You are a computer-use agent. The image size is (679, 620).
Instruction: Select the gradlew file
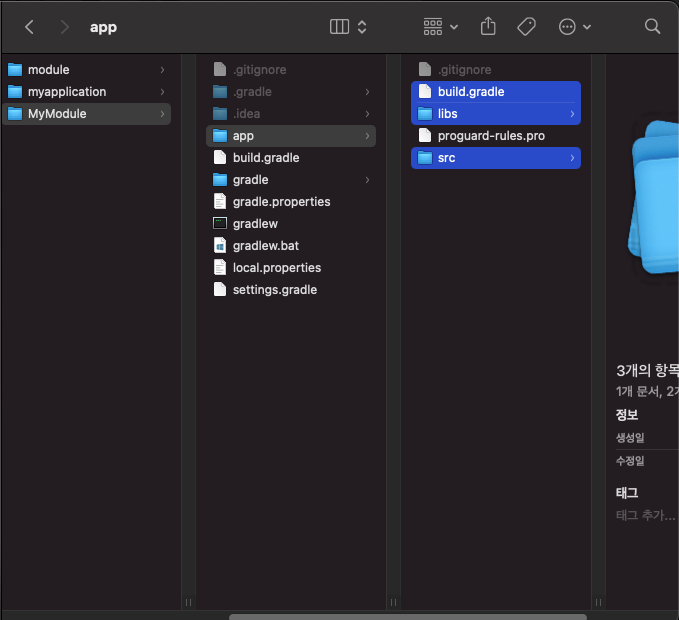pos(291,224)
